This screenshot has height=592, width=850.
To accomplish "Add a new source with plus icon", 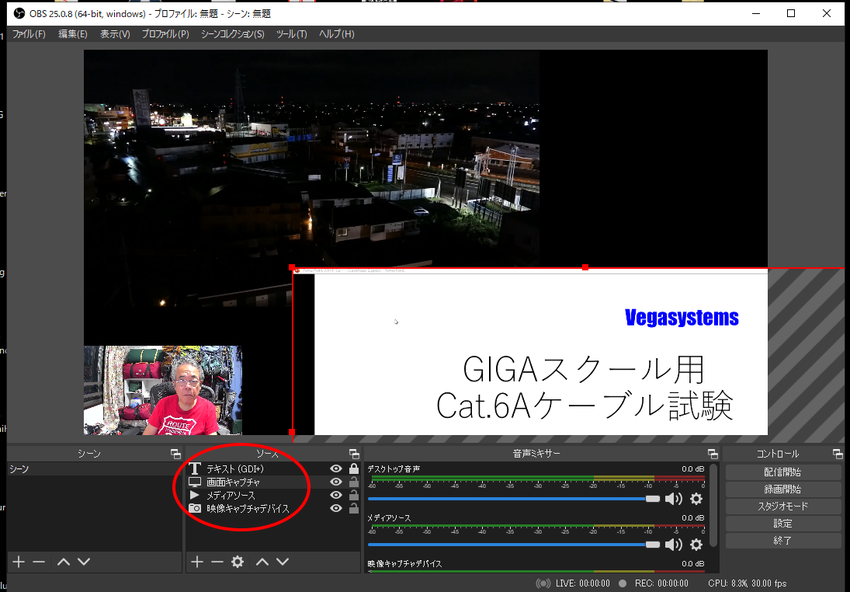I will (x=197, y=562).
